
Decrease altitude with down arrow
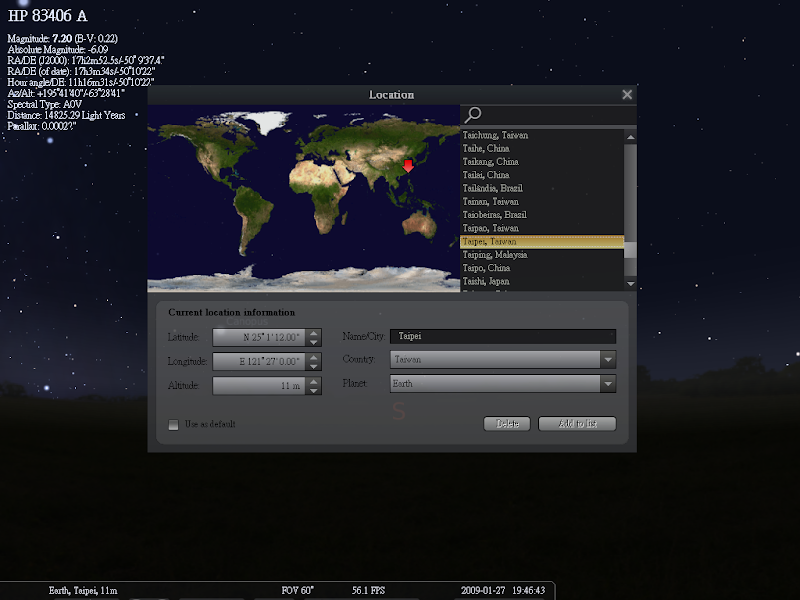tap(314, 390)
